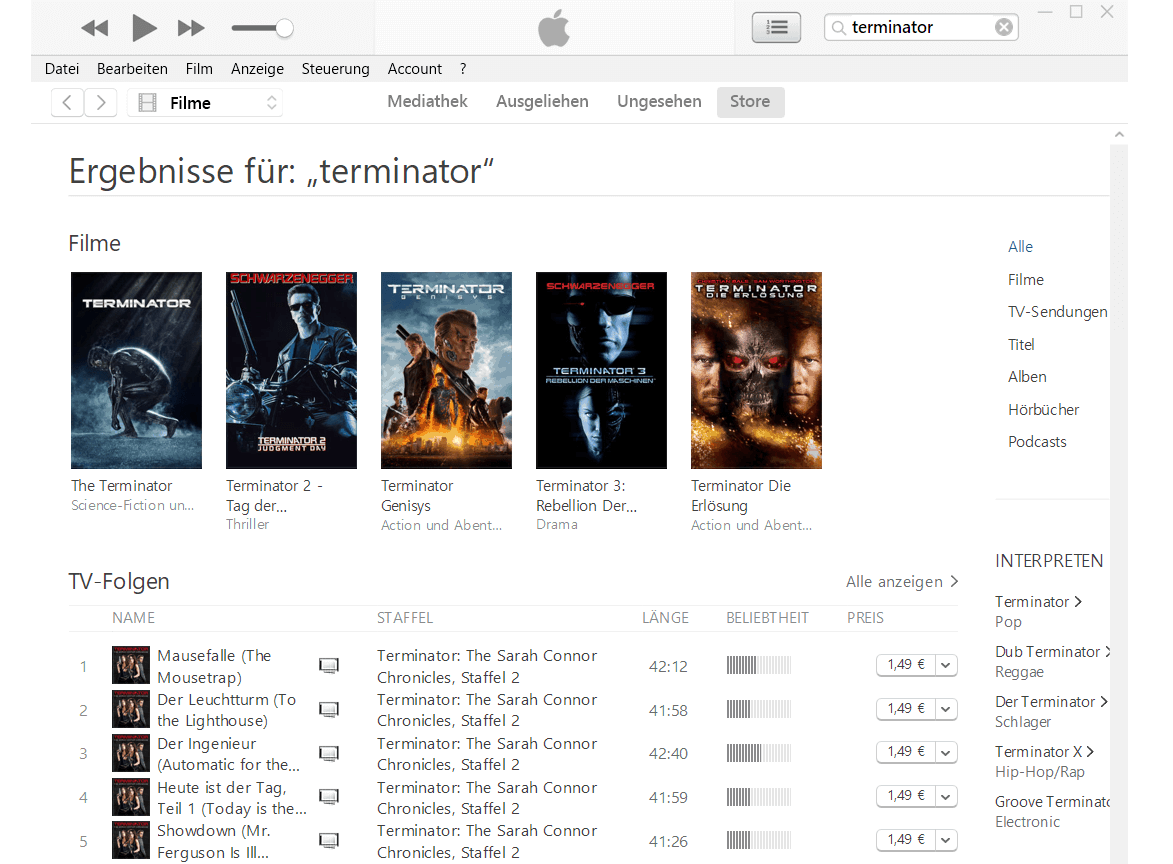Filter results by Hörbücher
Viewport: 1173px width, 864px height.
click(1044, 410)
